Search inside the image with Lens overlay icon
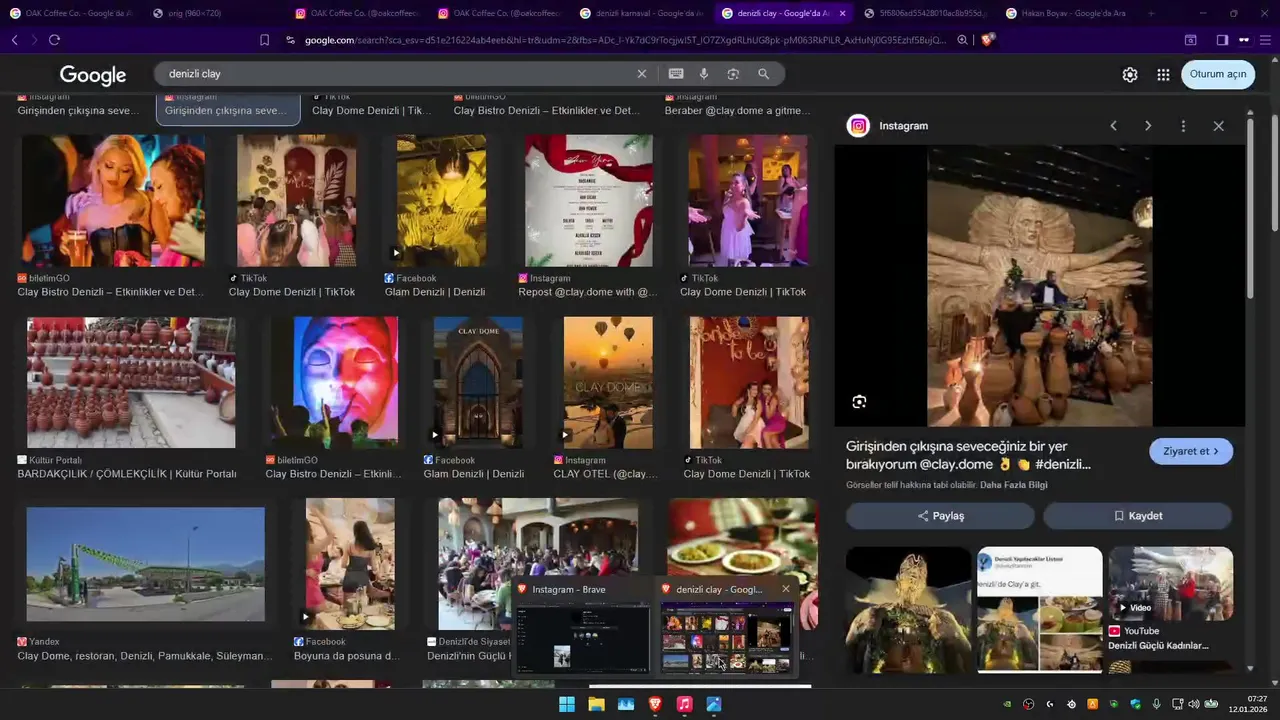The image size is (1280, 720). (x=859, y=402)
